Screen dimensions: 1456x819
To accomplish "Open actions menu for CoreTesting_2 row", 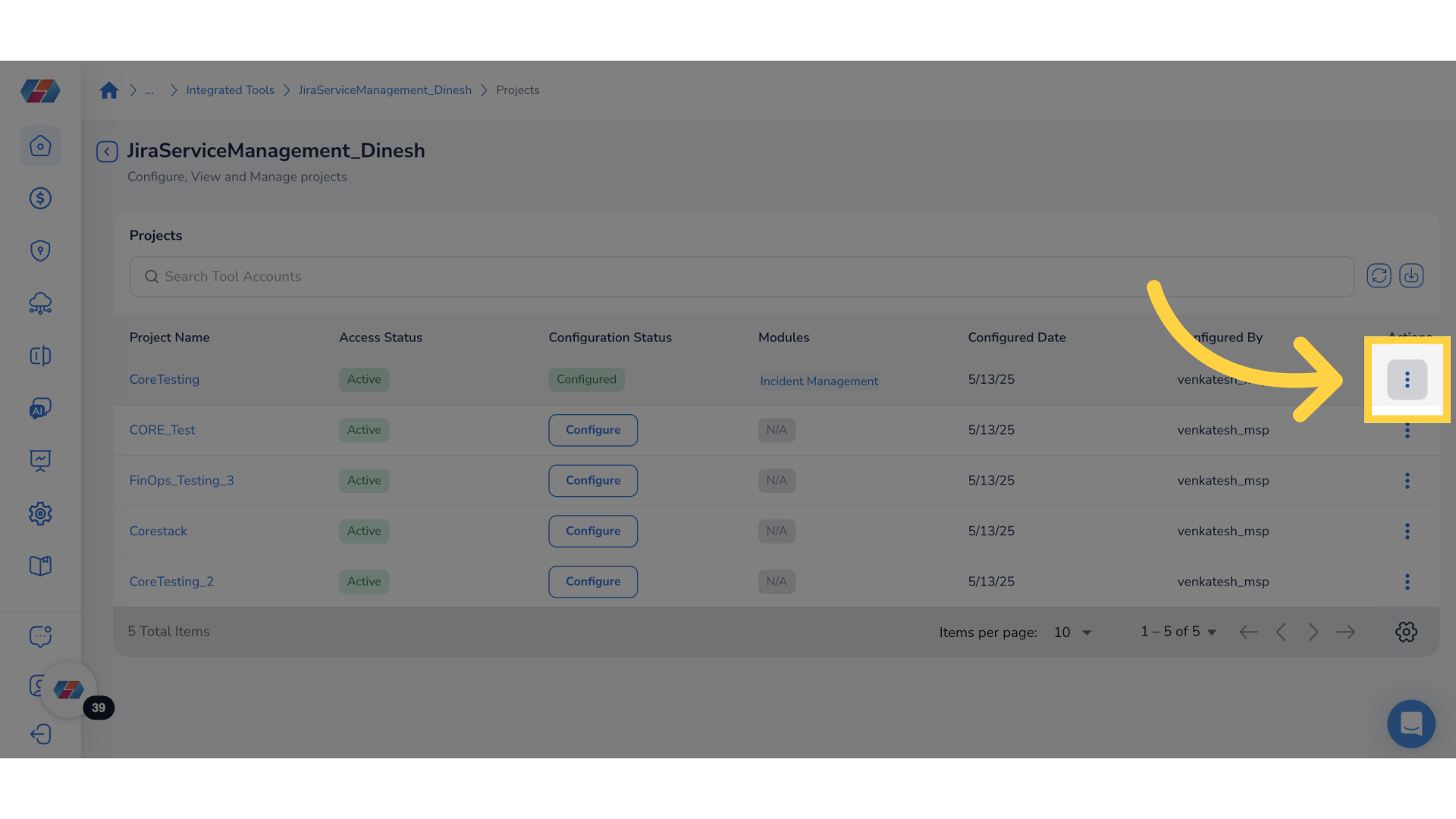I will pos(1407,582).
